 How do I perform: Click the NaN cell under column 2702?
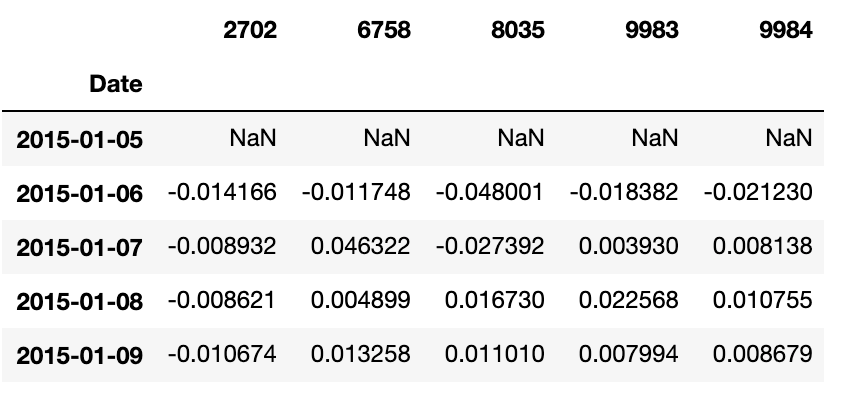(x=253, y=138)
